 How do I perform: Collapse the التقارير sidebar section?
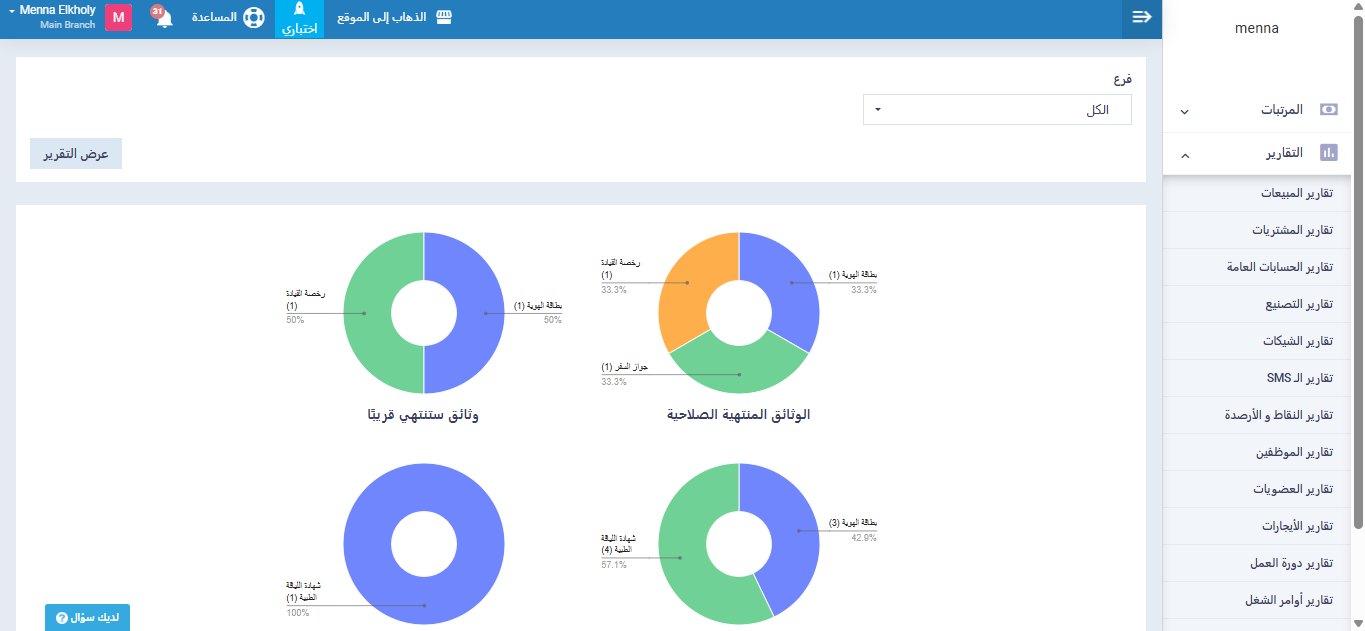point(1185,155)
